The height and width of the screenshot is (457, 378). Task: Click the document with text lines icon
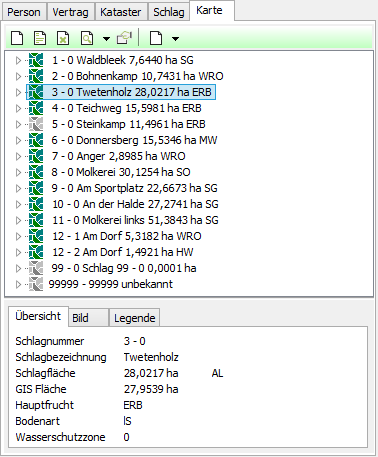tap(40, 38)
